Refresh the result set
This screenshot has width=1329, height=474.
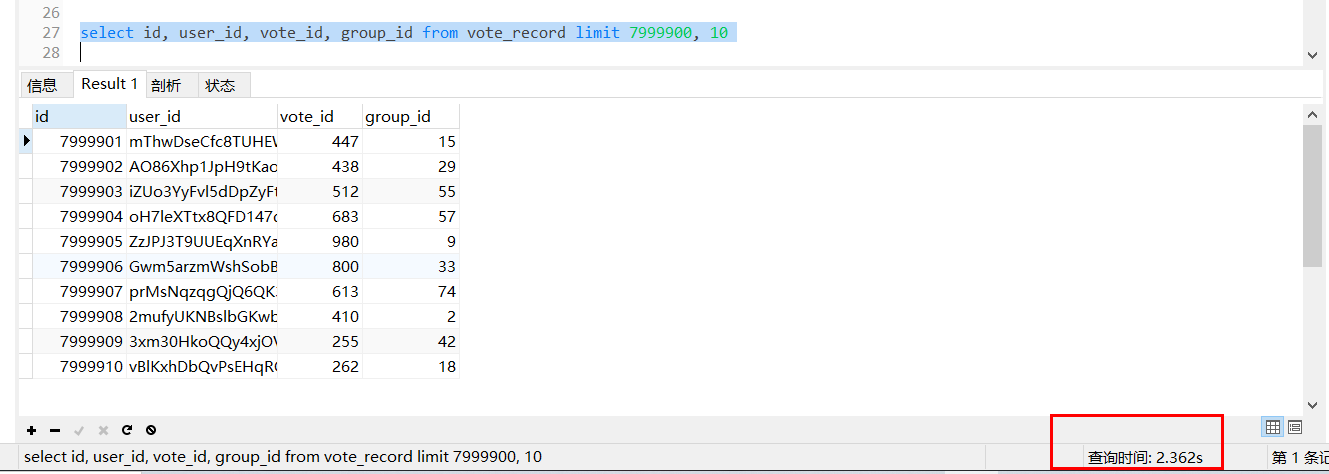[x=127, y=430]
